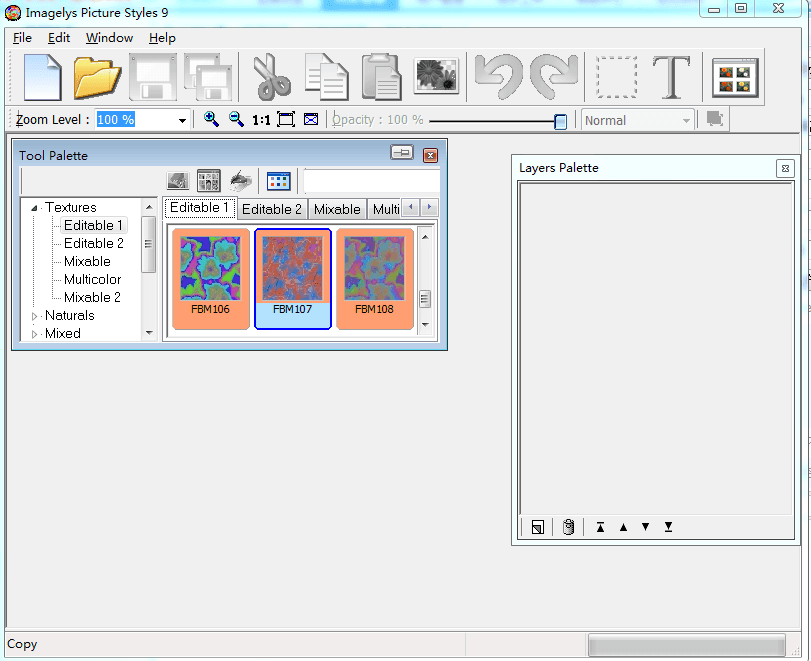Viewport: 811px width, 661px height.
Task: Click the flower picture toolbar icon
Action: tap(436, 77)
